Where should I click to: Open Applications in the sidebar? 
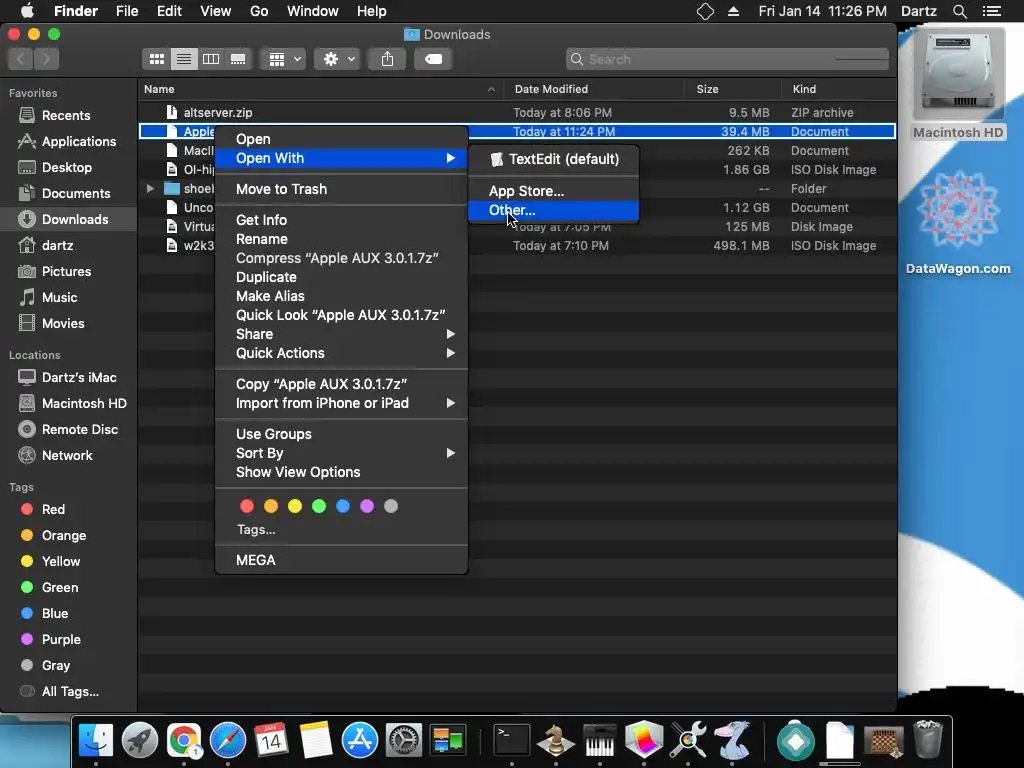tap(78, 142)
